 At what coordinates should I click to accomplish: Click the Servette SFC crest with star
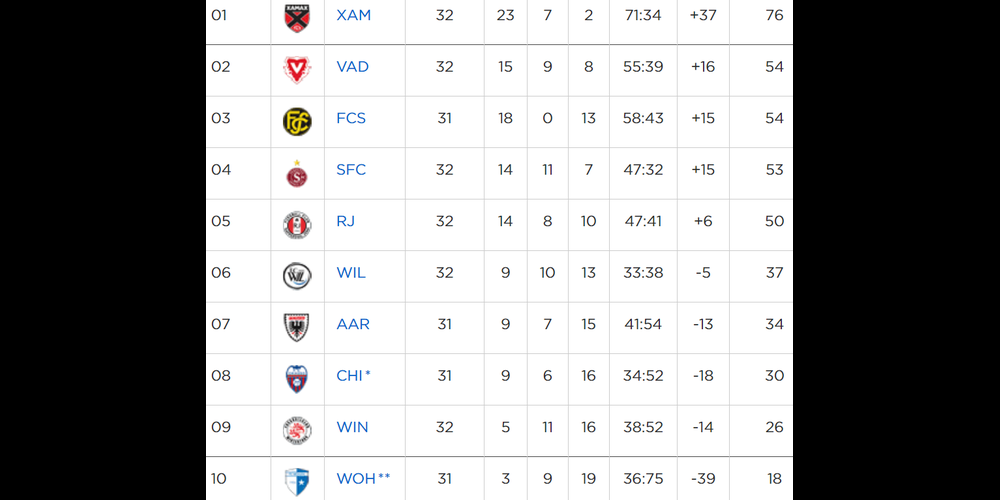pos(297,173)
